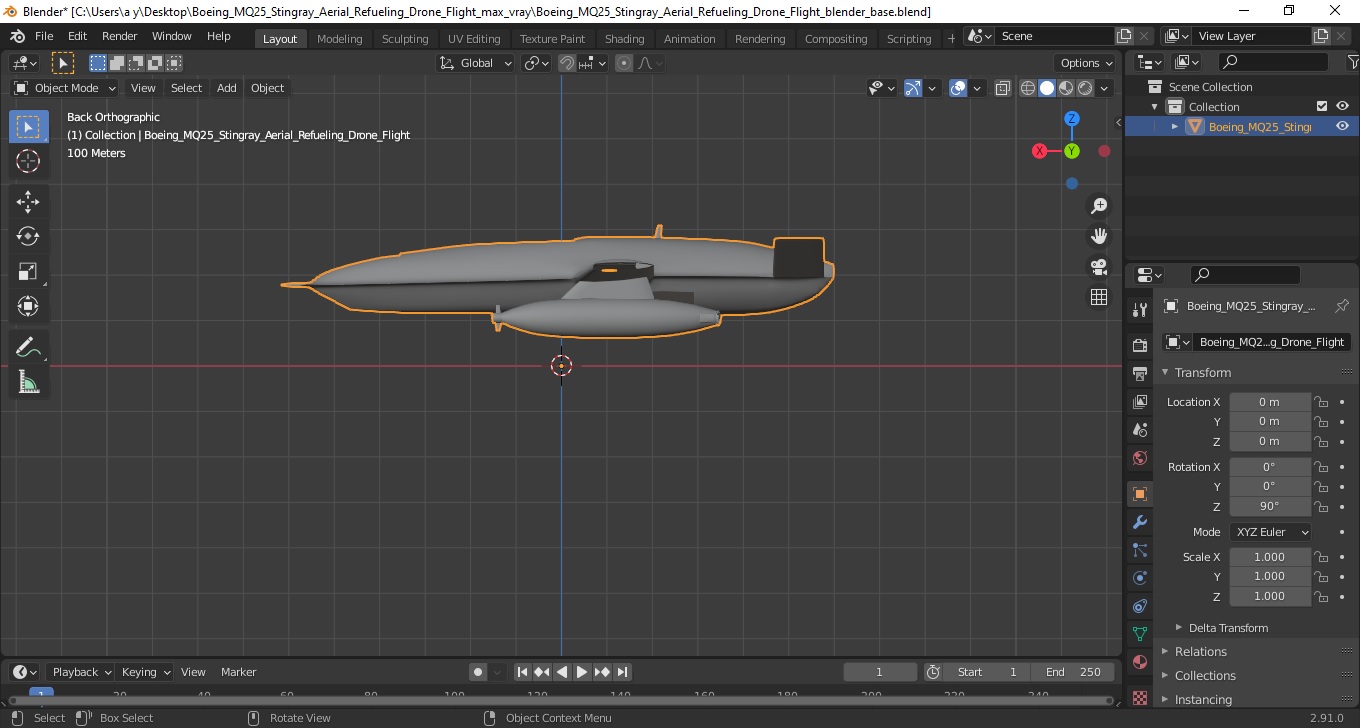Open the Tool properties tab
This screenshot has width=1360, height=728.
click(x=1139, y=309)
